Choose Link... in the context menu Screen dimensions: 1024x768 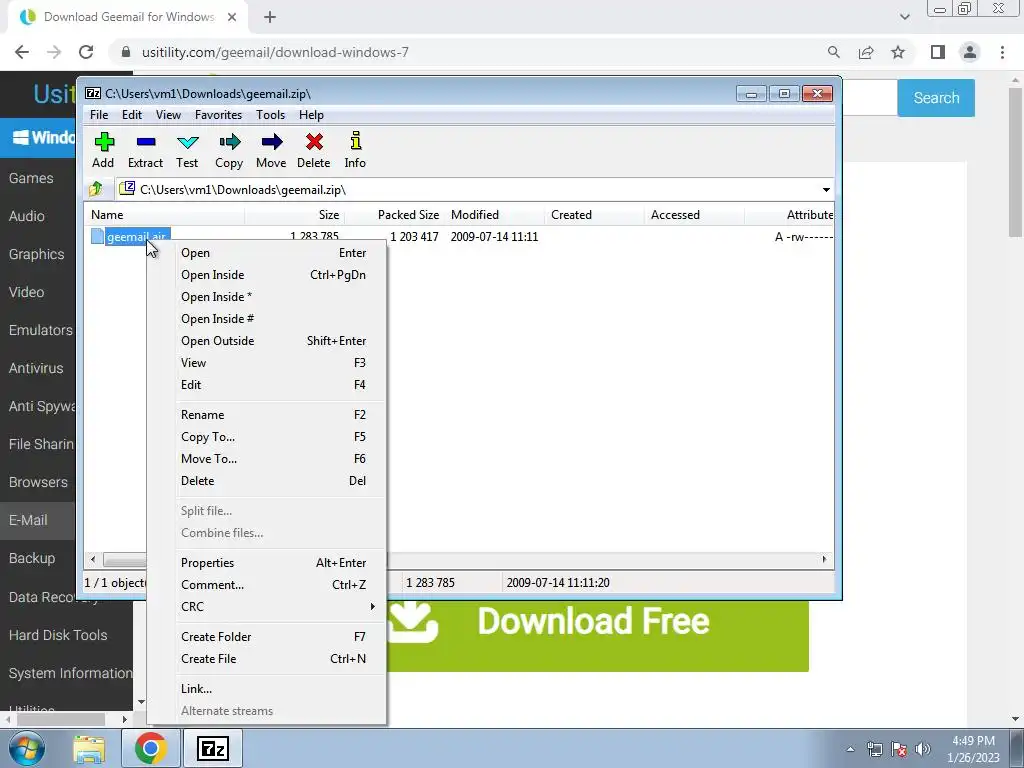[266, 689]
